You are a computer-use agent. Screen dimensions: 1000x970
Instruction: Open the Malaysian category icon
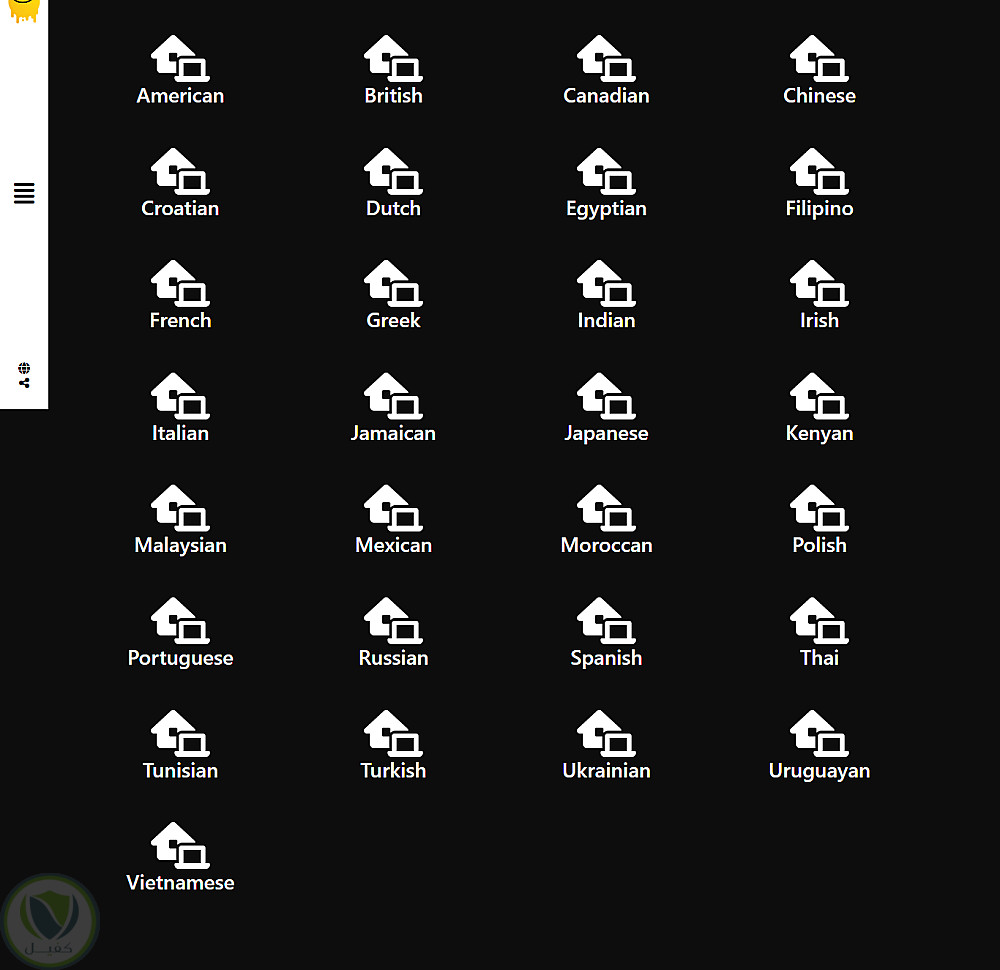(180, 508)
